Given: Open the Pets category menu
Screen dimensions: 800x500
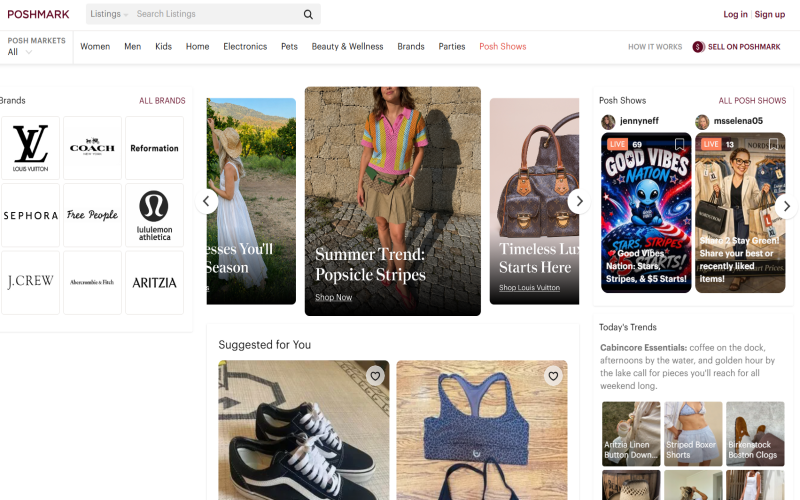Looking at the screenshot, I should coord(289,46).
